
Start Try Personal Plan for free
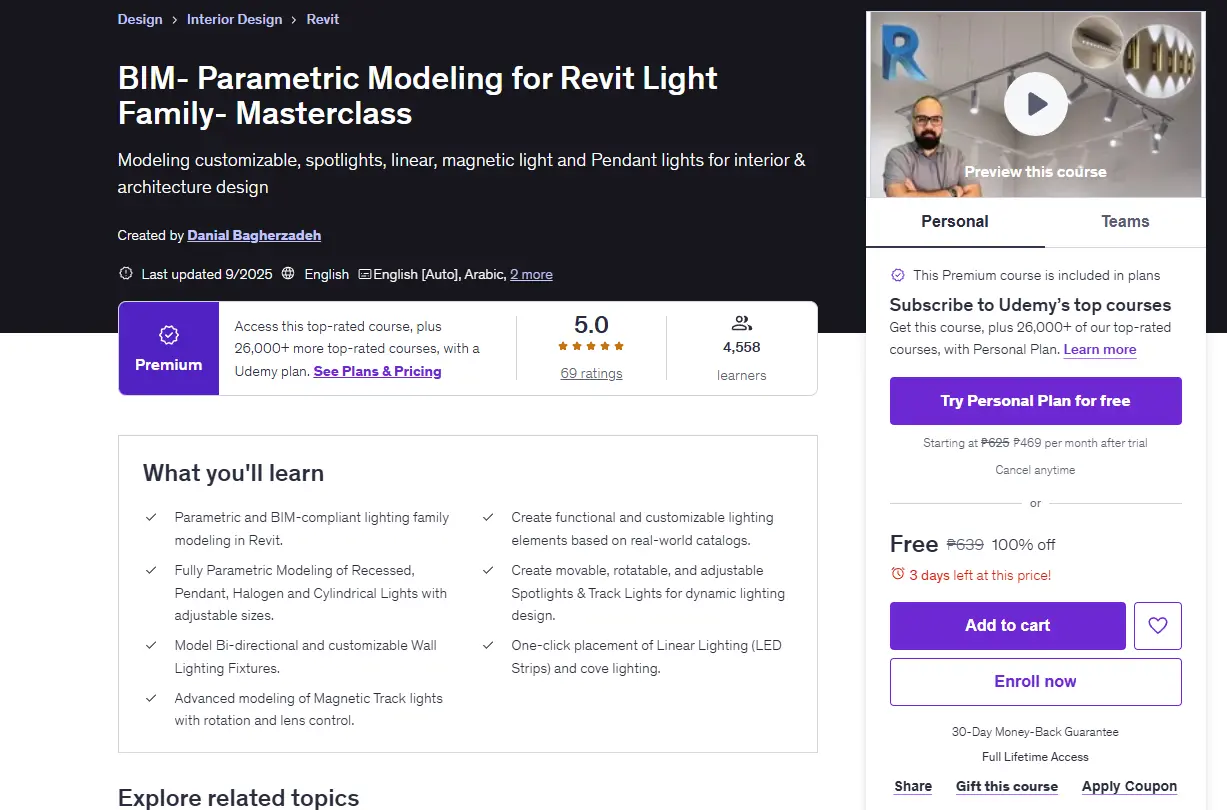pyautogui.click(x=1036, y=401)
